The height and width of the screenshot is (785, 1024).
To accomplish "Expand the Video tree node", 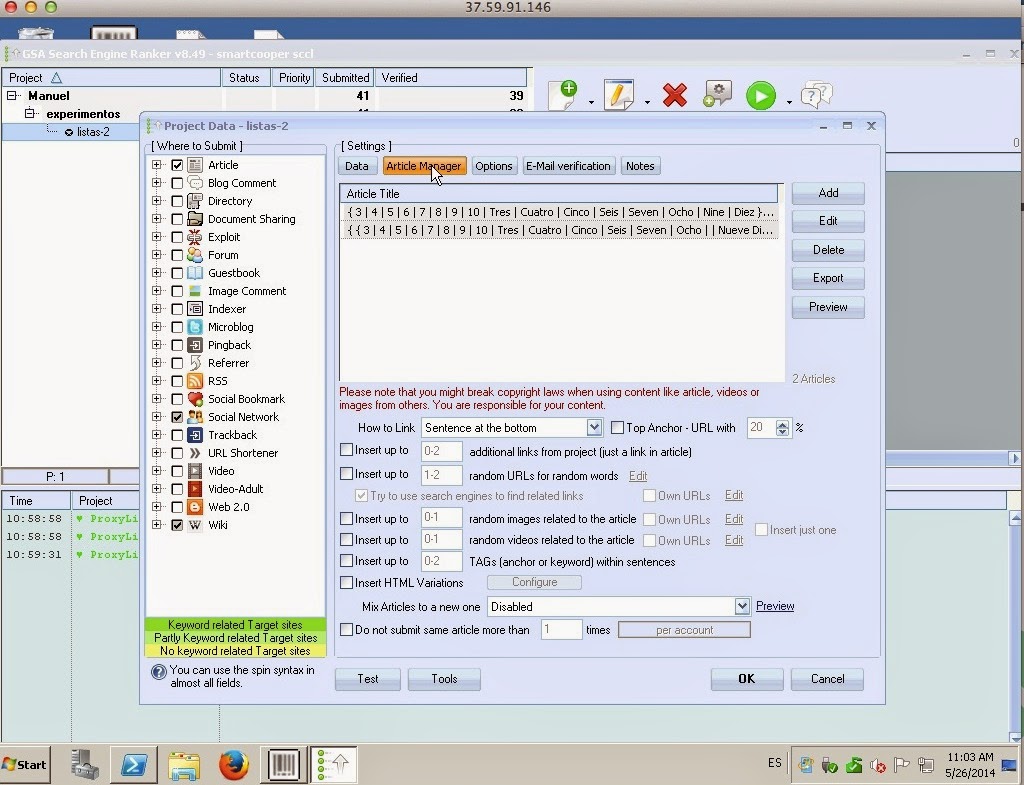I will coord(157,471).
